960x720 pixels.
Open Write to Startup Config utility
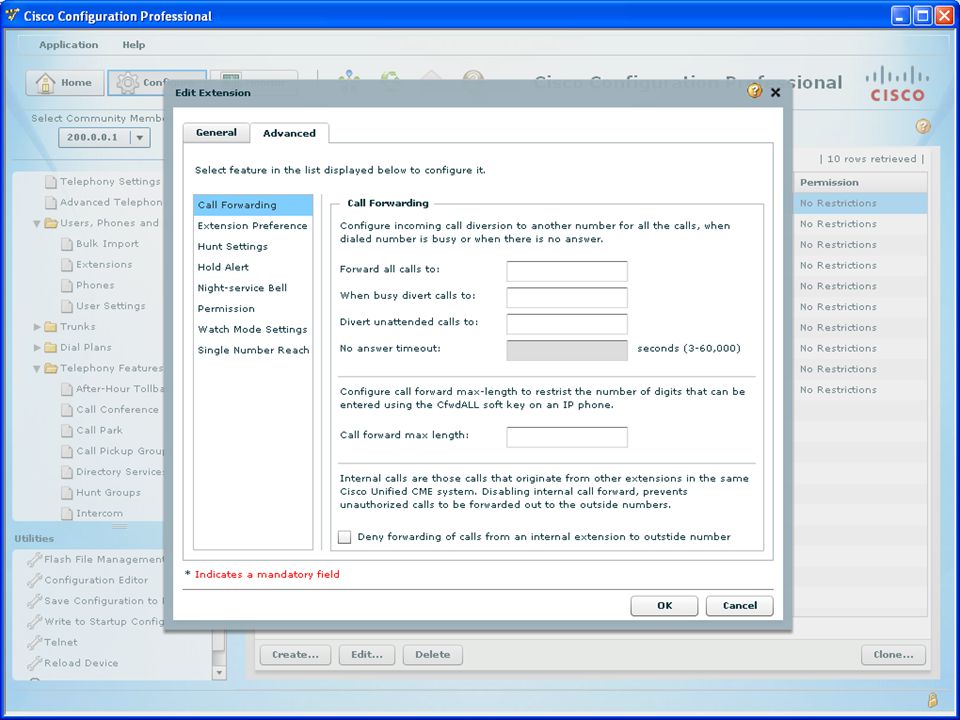(x=96, y=621)
